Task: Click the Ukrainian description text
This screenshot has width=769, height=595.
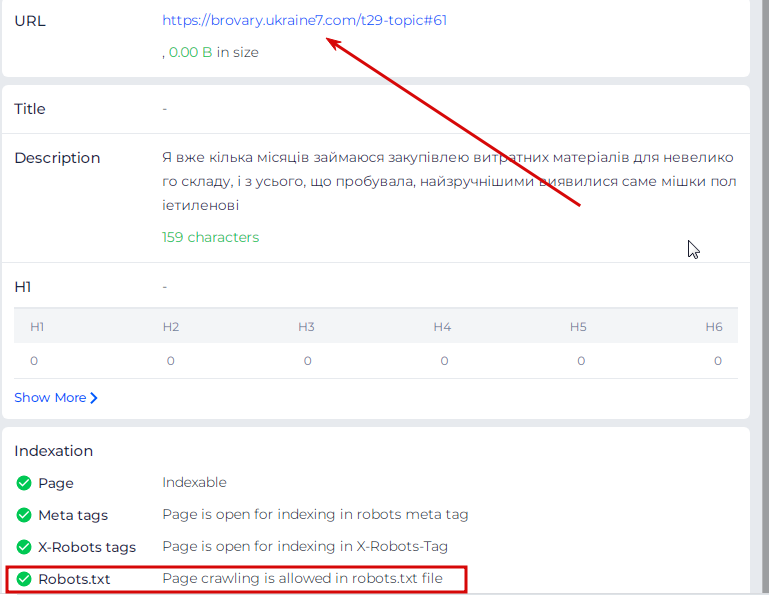Action: pos(449,181)
